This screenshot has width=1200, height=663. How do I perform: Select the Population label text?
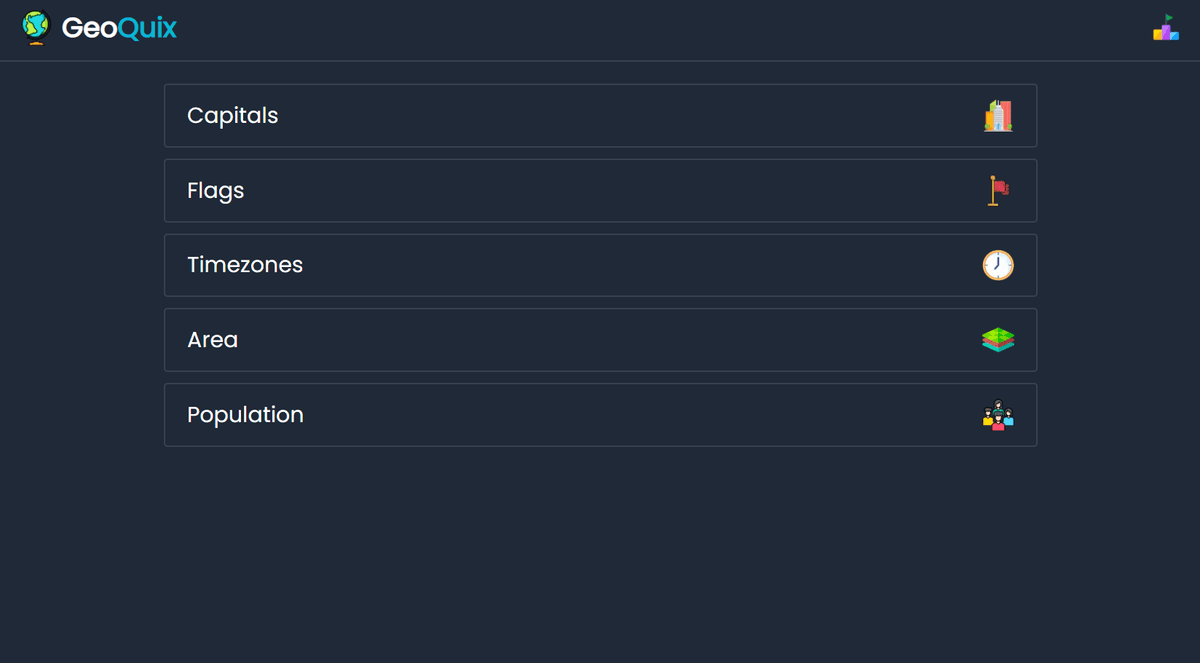pyautogui.click(x=245, y=415)
